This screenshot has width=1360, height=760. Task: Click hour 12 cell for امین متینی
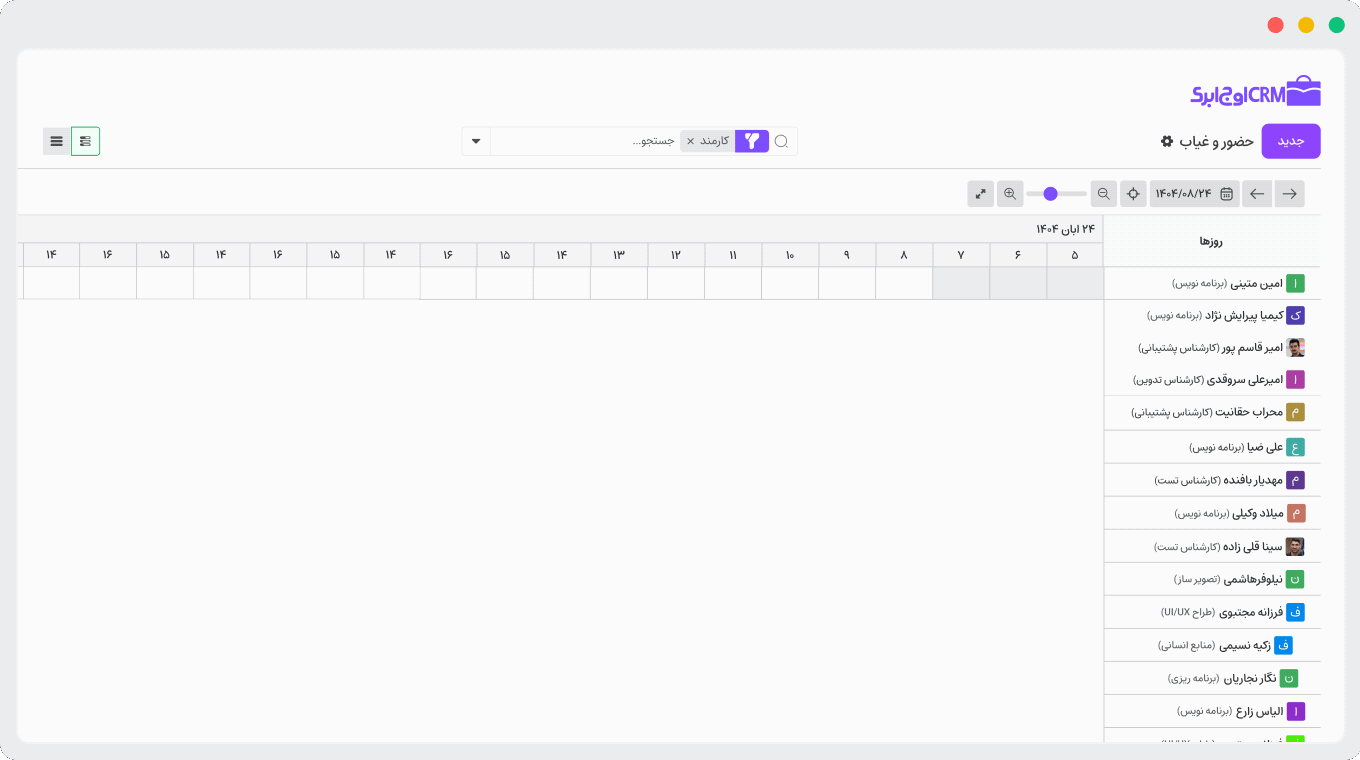[x=676, y=283]
